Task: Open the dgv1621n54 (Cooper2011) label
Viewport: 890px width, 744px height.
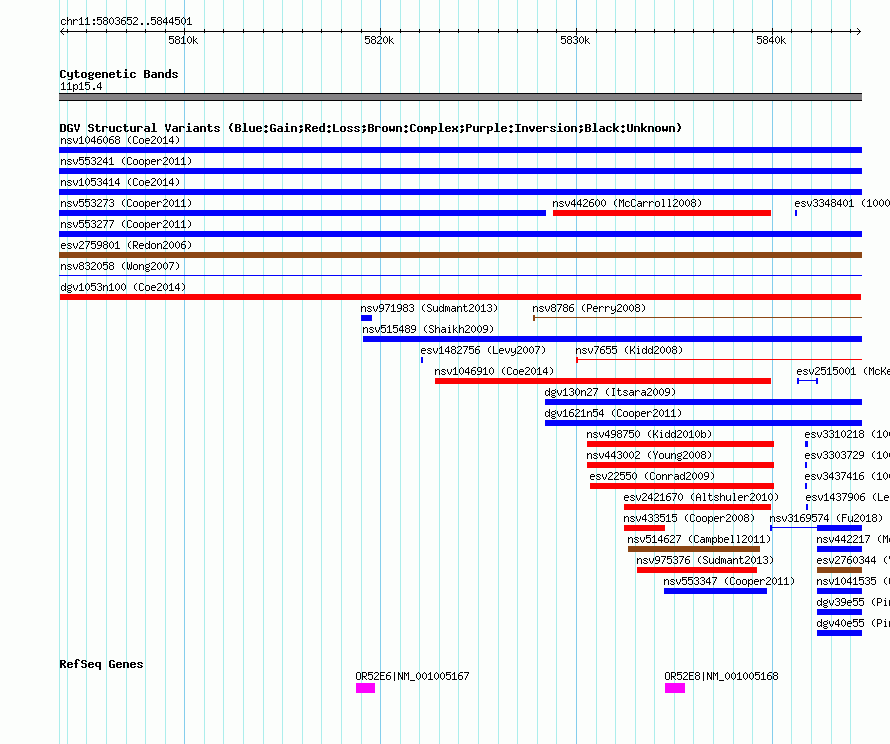Action: point(613,413)
